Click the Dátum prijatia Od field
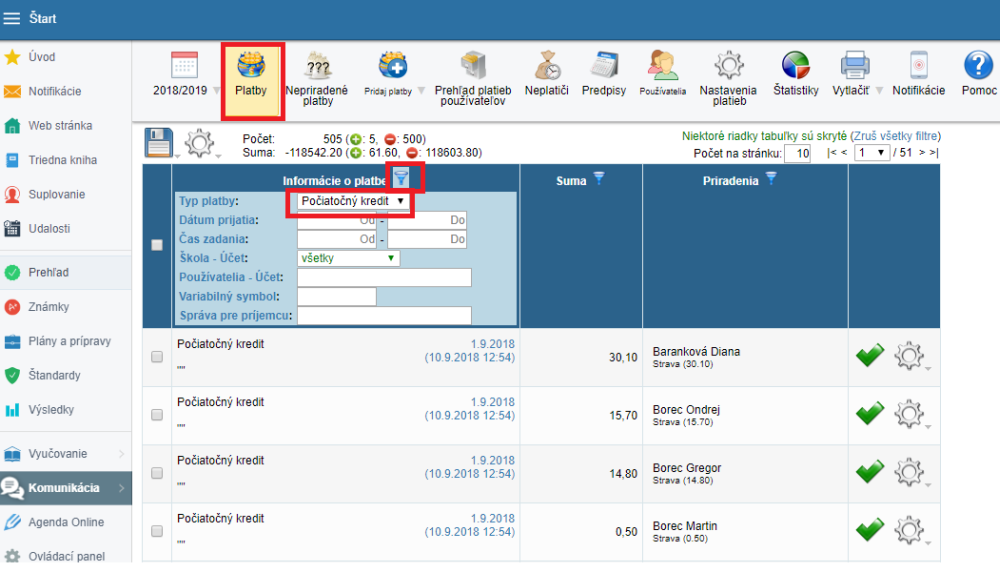This screenshot has width=1000, height=571. [337, 220]
